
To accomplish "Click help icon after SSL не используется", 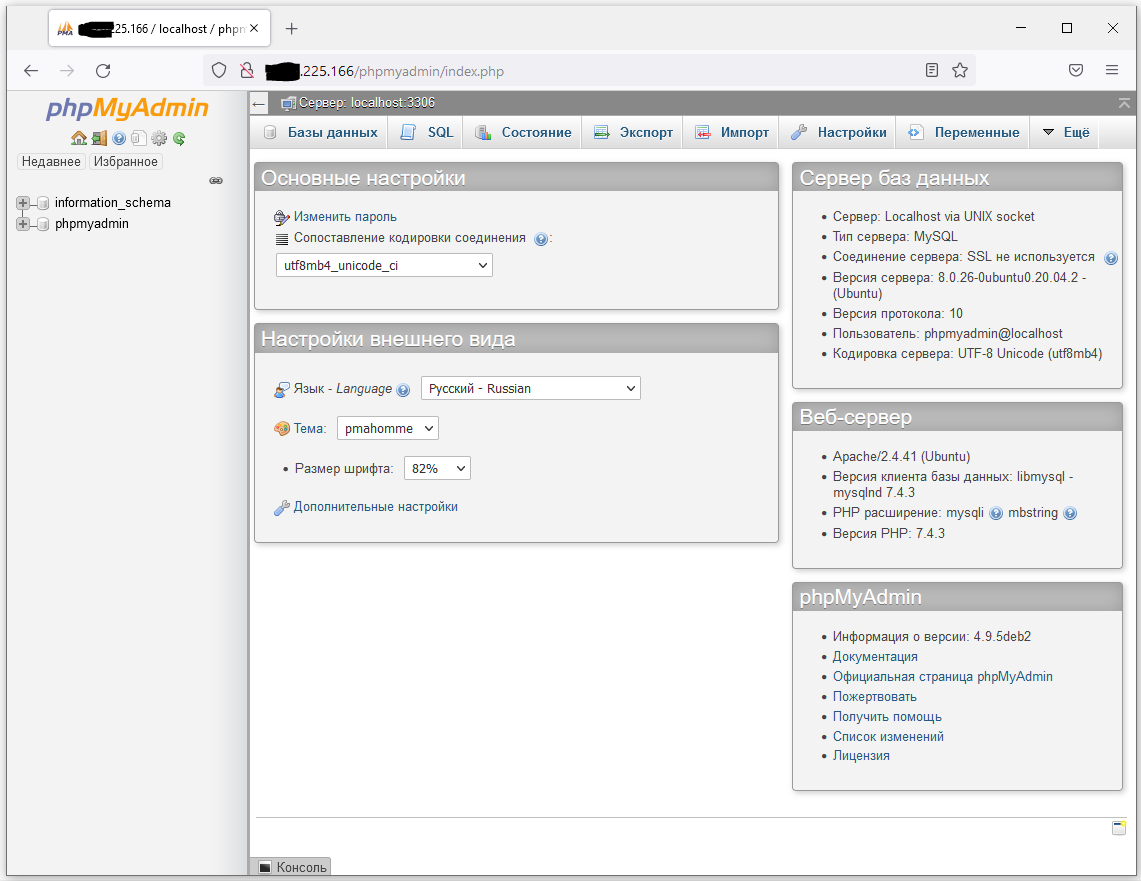I will coord(1110,258).
